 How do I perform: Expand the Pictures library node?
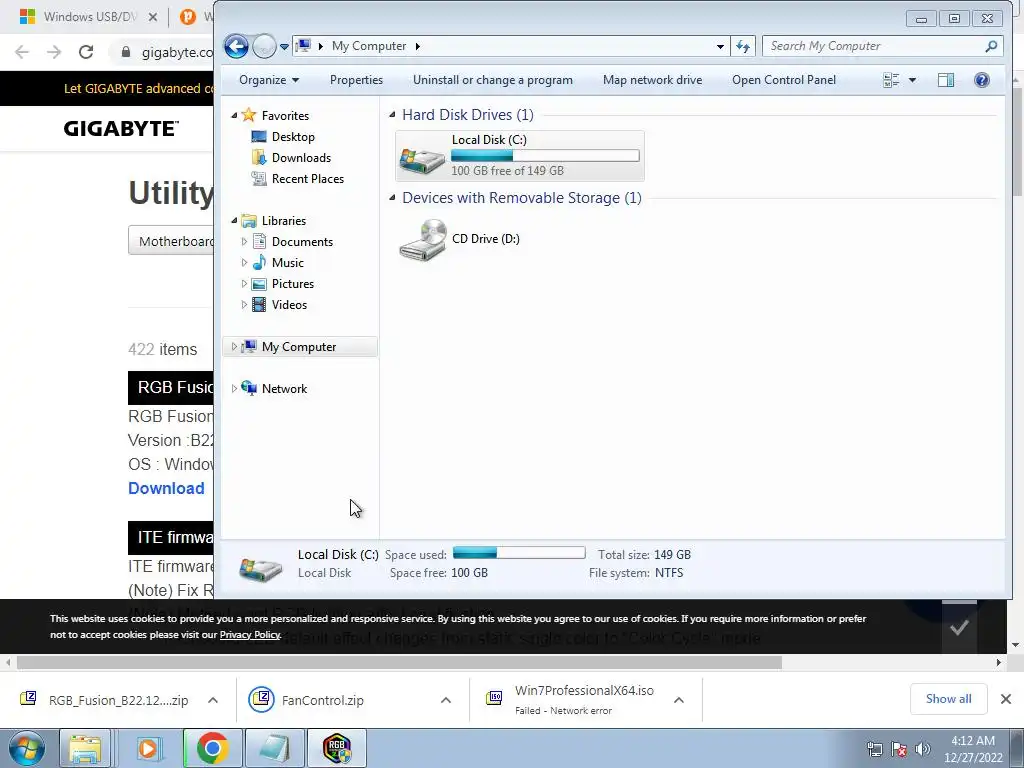click(x=244, y=283)
